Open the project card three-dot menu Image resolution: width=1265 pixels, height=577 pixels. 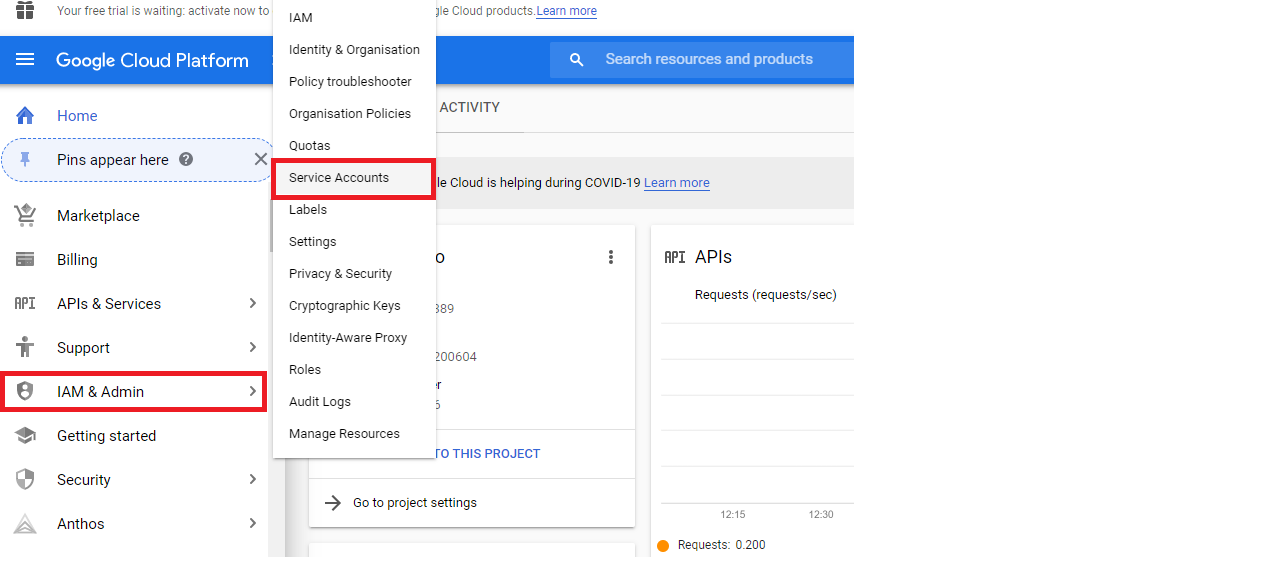pos(611,257)
